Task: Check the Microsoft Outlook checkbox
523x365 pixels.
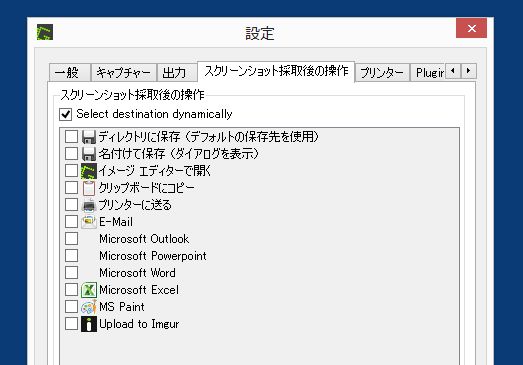Action: tap(71, 239)
